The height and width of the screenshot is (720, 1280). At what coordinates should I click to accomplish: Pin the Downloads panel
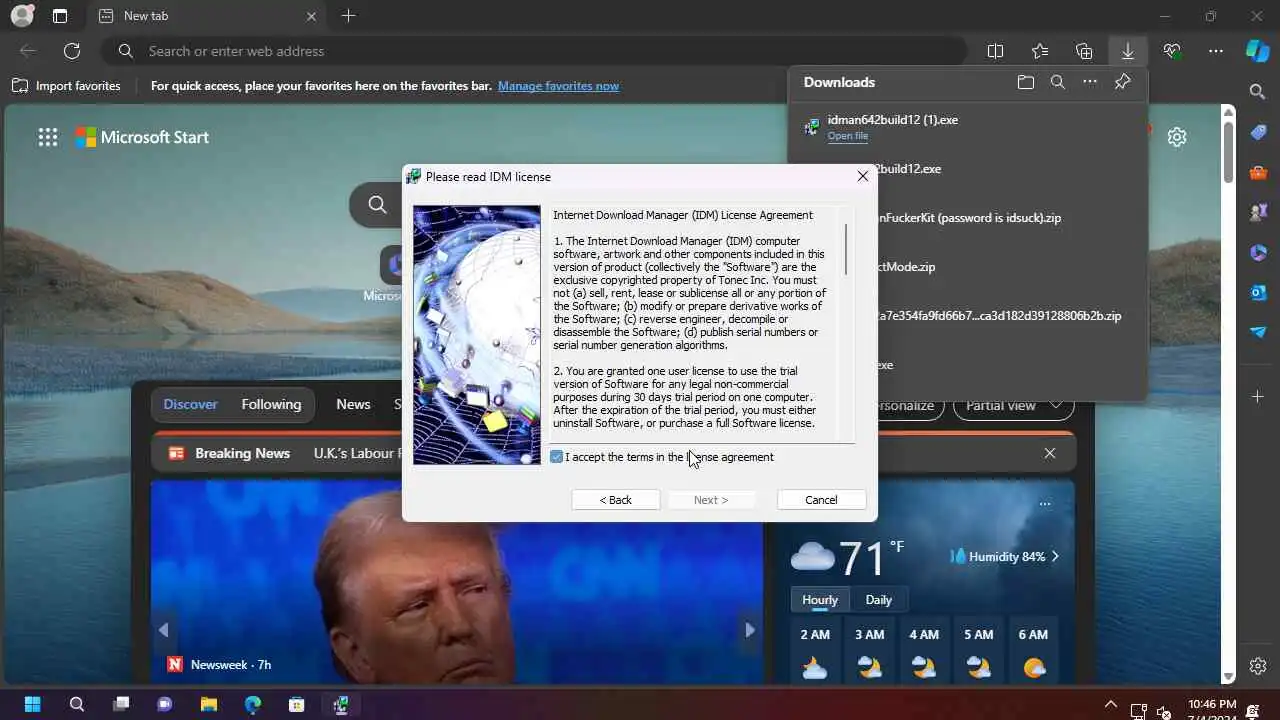(1122, 82)
